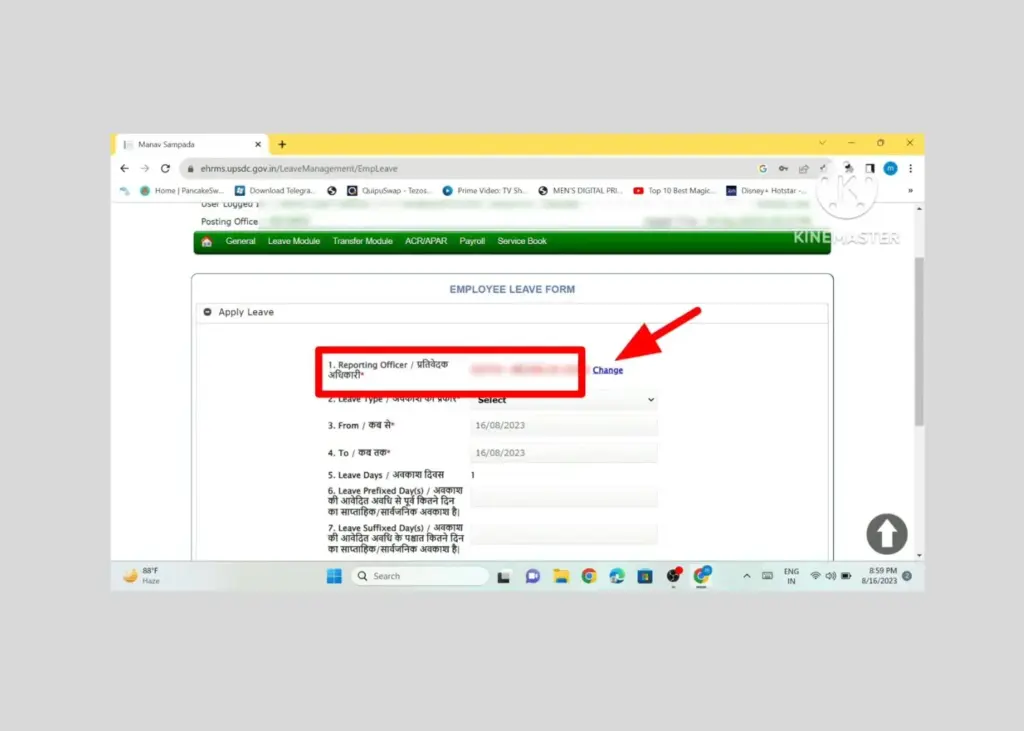Collapse the Apply Leave section
The image size is (1024, 731).
coord(207,312)
